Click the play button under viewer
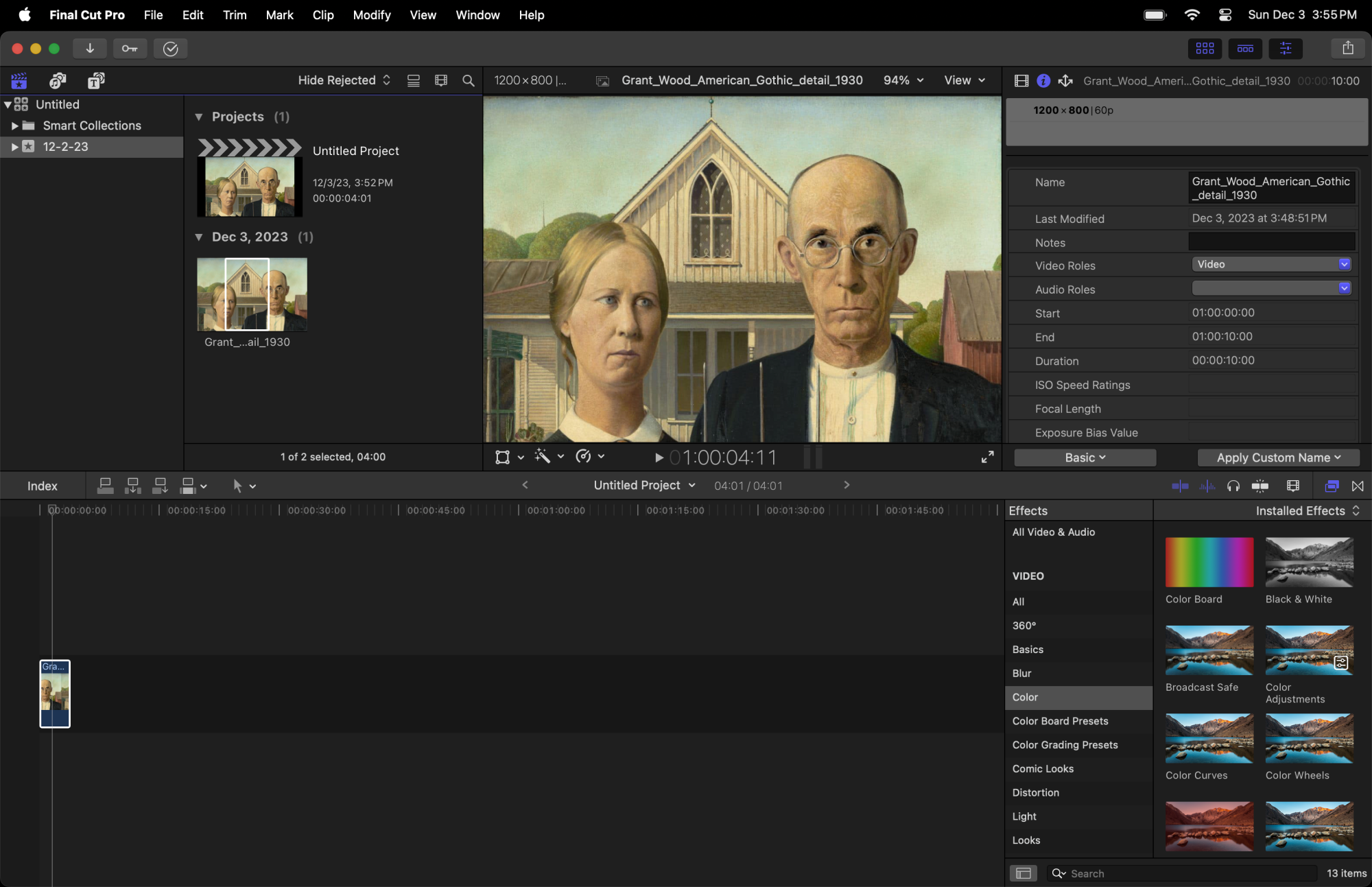Viewport: 1372px width, 887px height. click(x=659, y=458)
